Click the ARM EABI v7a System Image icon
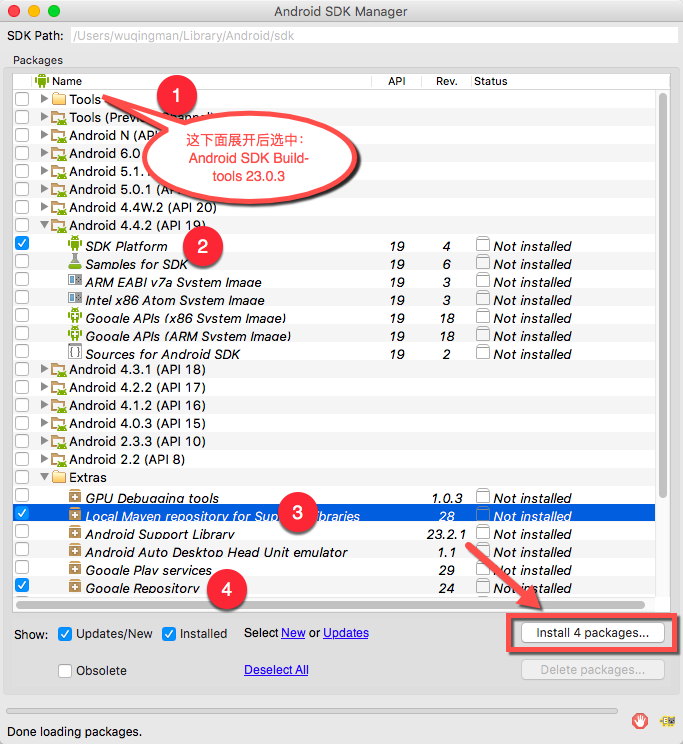 pos(75,280)
